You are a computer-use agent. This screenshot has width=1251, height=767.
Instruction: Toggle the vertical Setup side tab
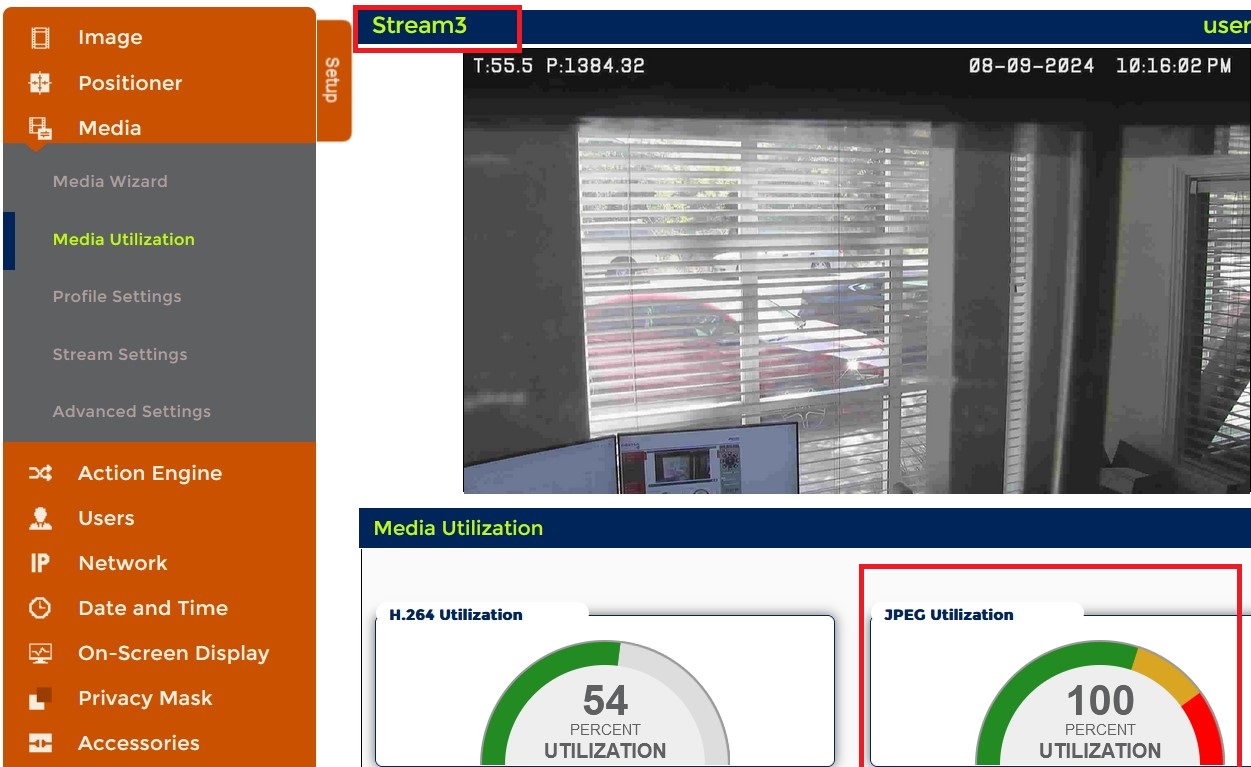[x=333, y=80]
